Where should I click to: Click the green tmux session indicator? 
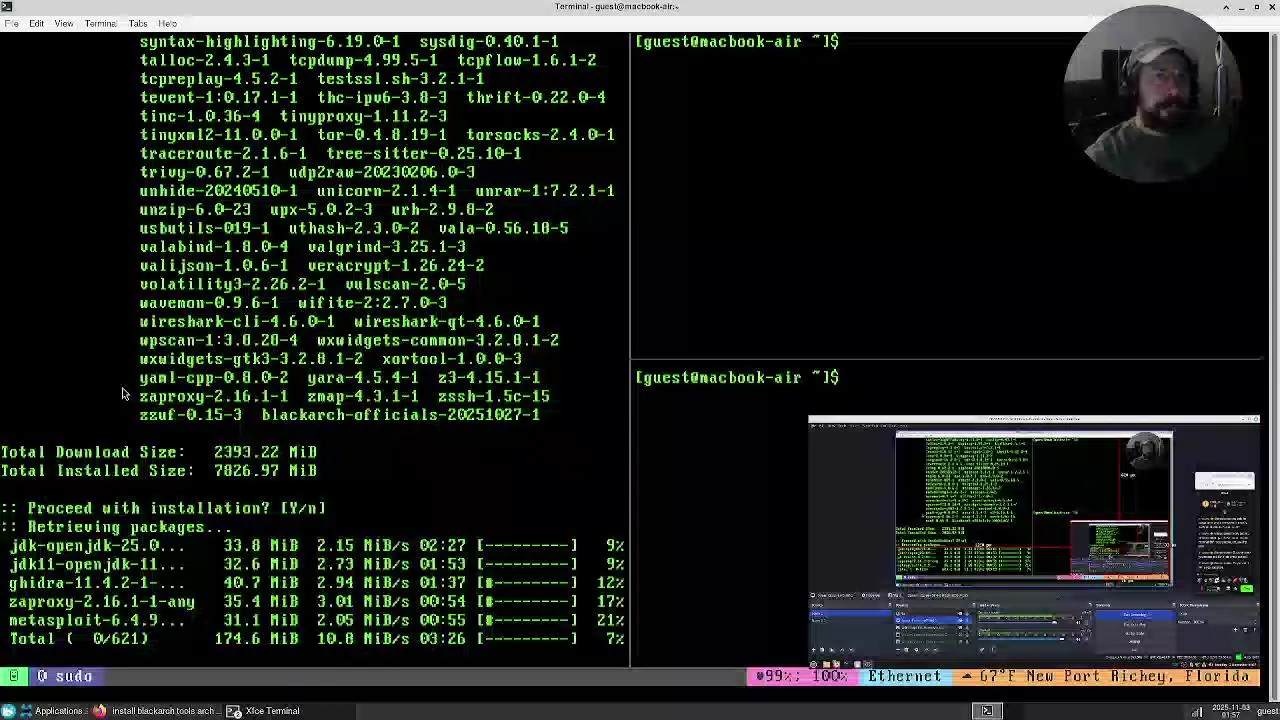click(13, 677)
